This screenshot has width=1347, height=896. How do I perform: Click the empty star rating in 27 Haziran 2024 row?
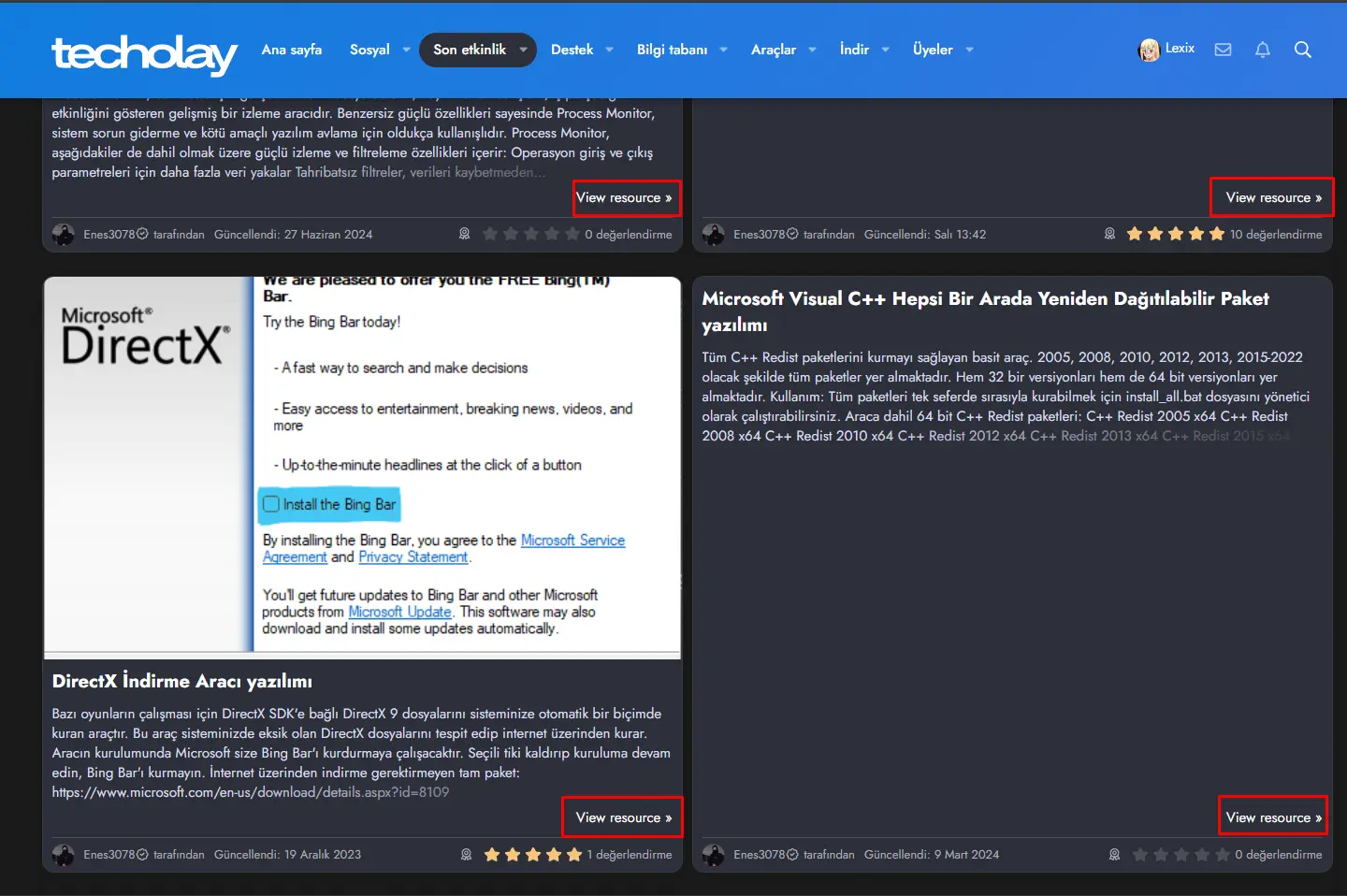[x=530, y=234]
